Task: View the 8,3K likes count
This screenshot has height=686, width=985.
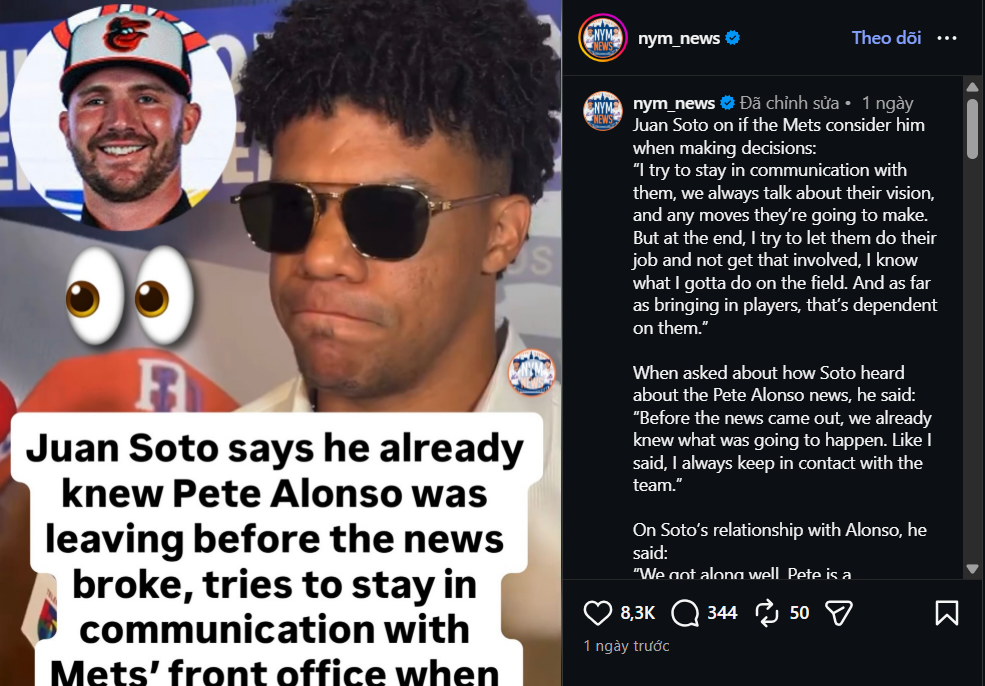Action: tap(638, 612)
